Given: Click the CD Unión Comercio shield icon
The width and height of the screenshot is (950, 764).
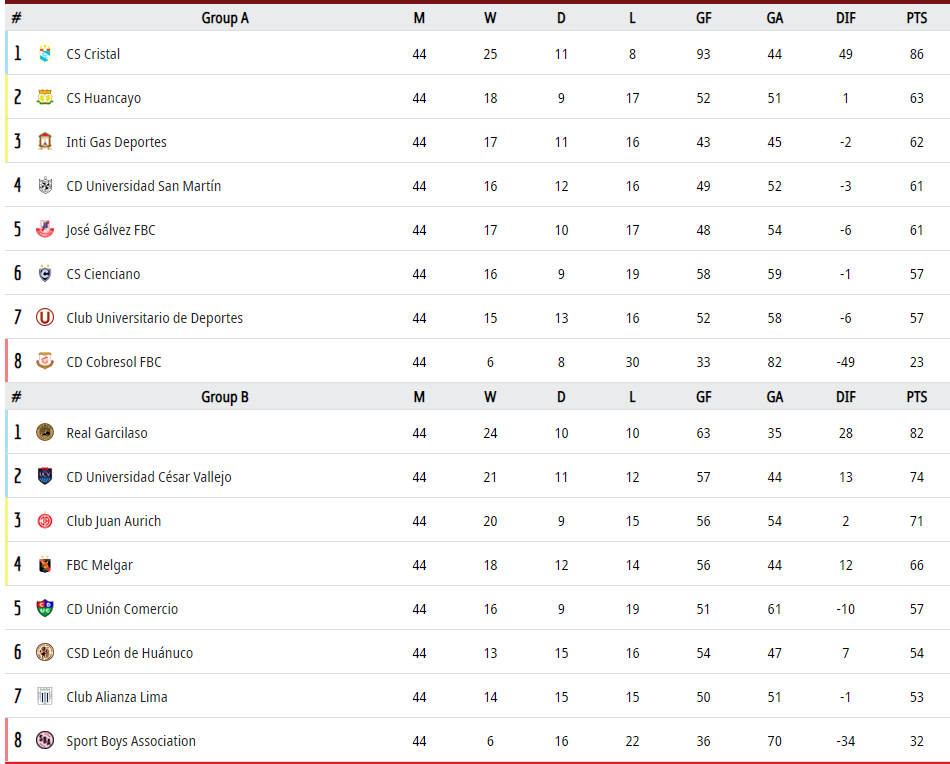Looking at the screenshot, I should coord(45,608).
